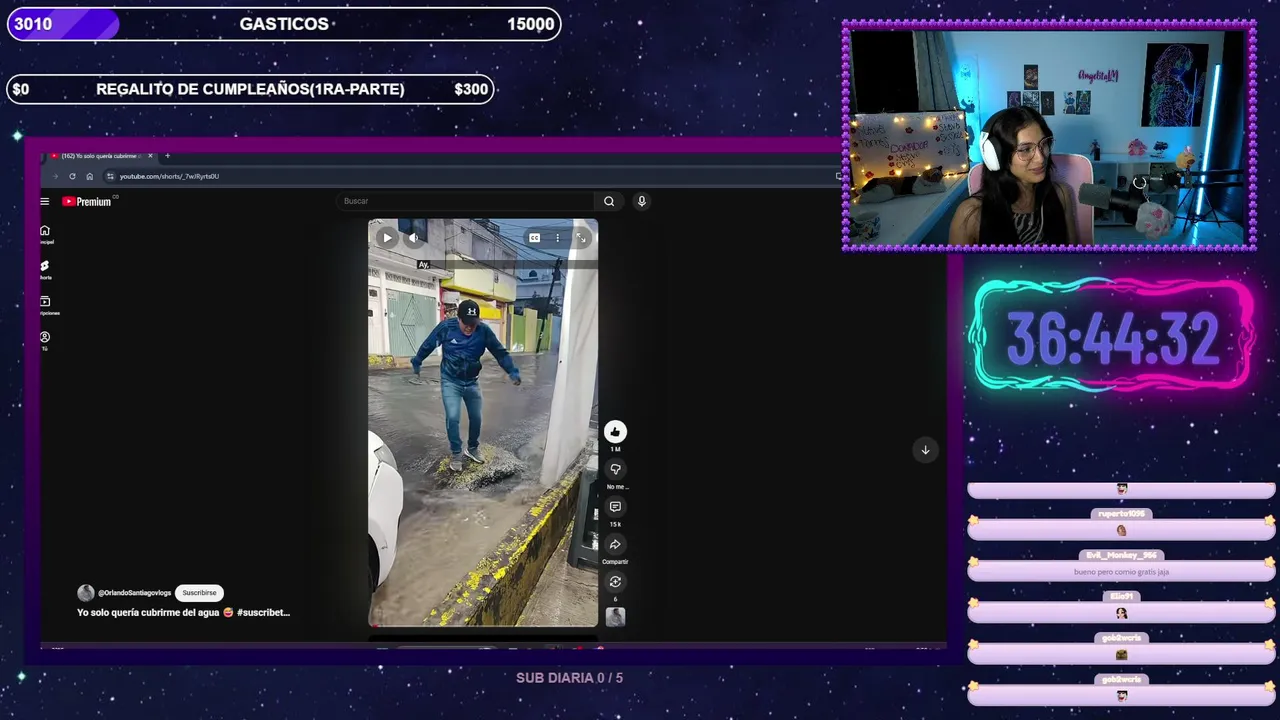Click the Short video frame
This screenshot has width=1280, height=720.
[483, 422]
